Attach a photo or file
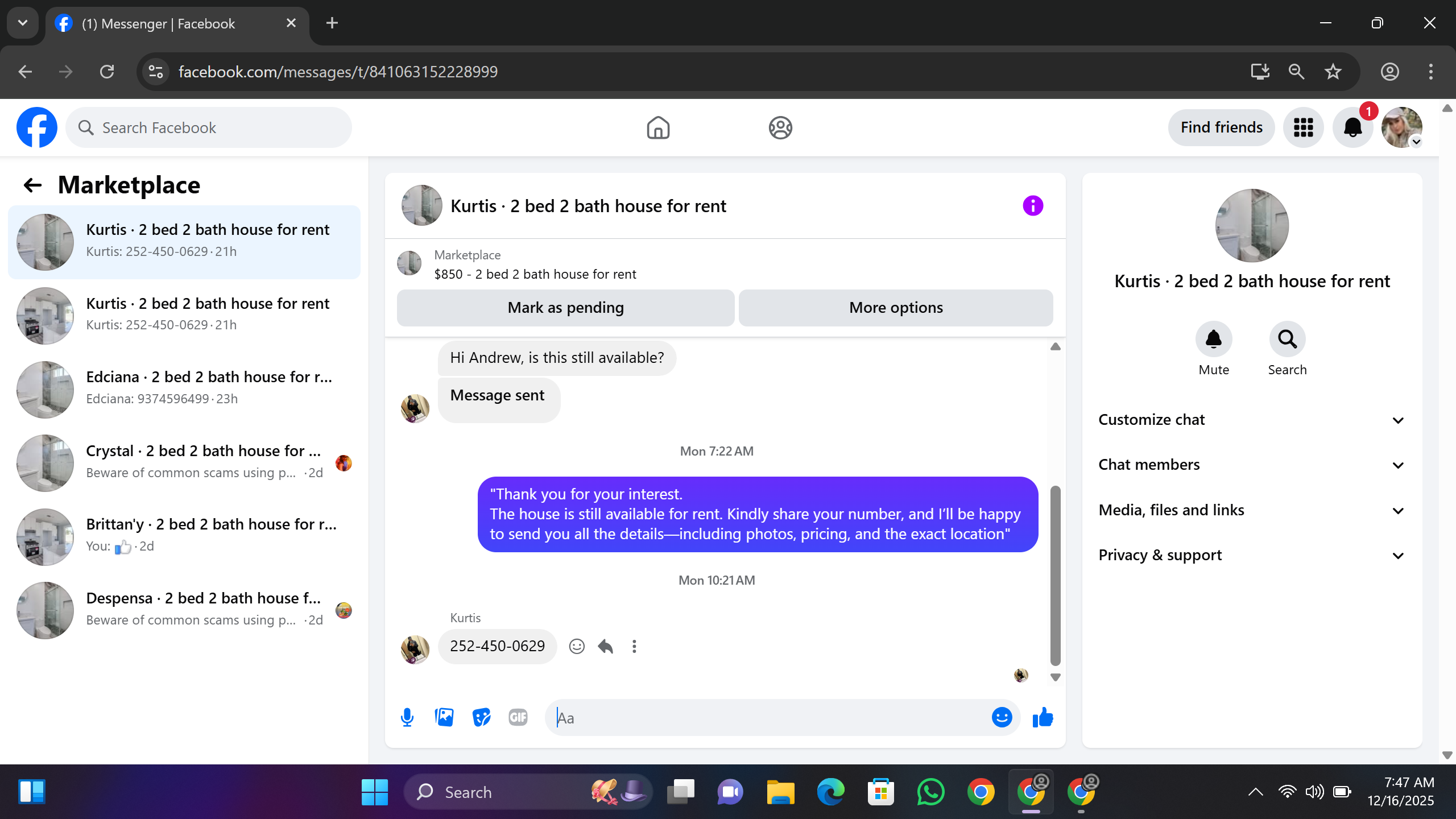The height and width of the screenshot is (819, 1456). (x=444, y=717)
